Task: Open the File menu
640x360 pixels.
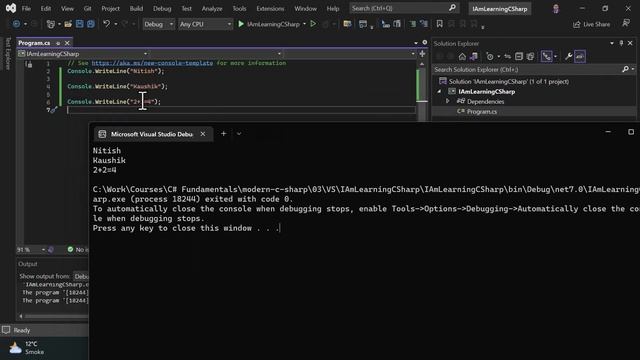Action: coord(26,8)
